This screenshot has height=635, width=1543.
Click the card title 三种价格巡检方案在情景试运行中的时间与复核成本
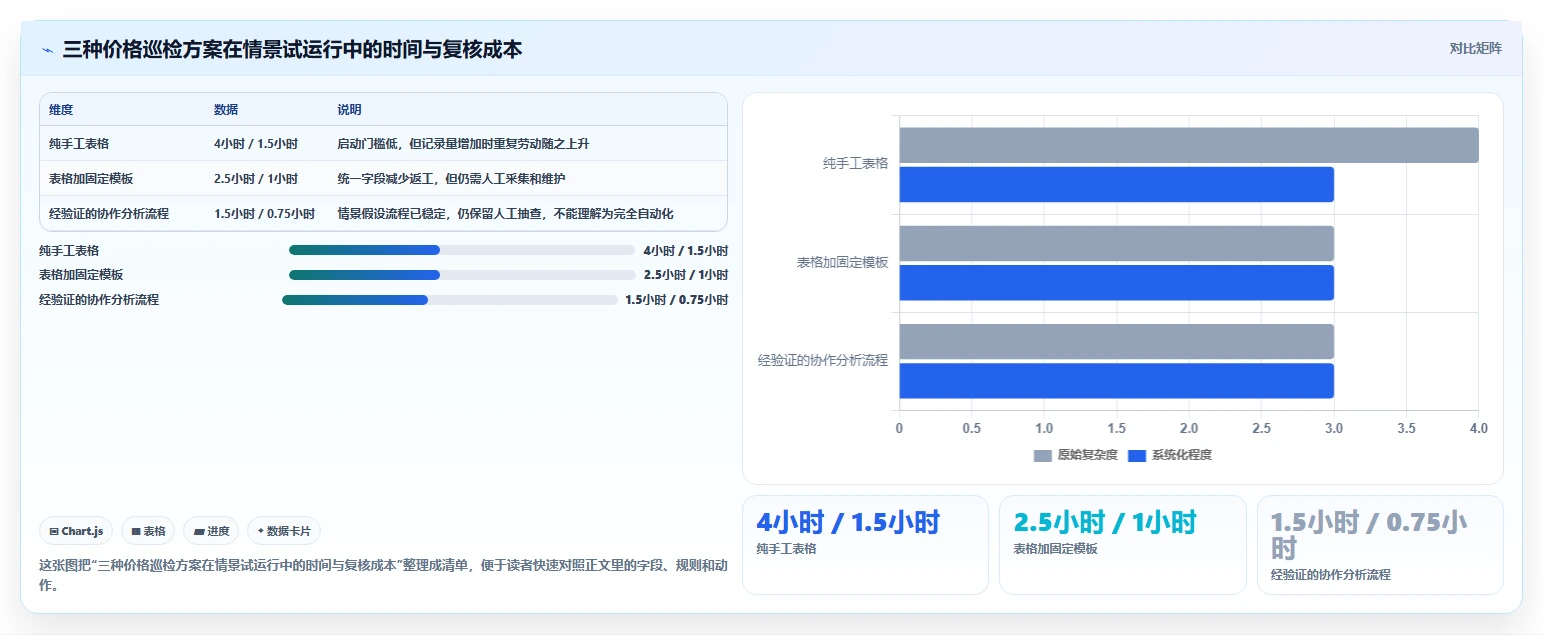pos(292,49)
